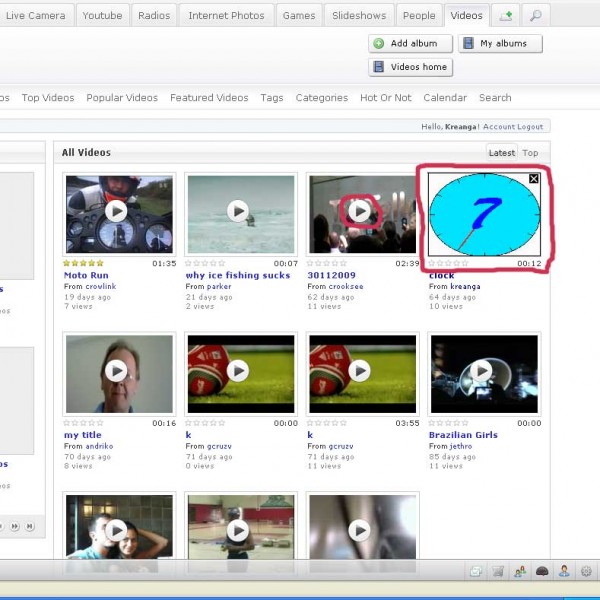Screen dimensions: 600x600
Task: Play the why ice fishing sucks video
Action: [238, 211]
